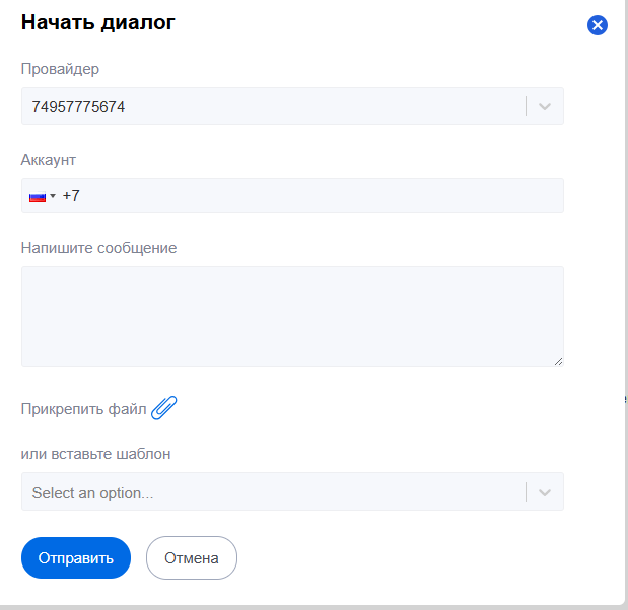Click inside the message text area
The height and width of the screenshot is (610, 628).
291,316
